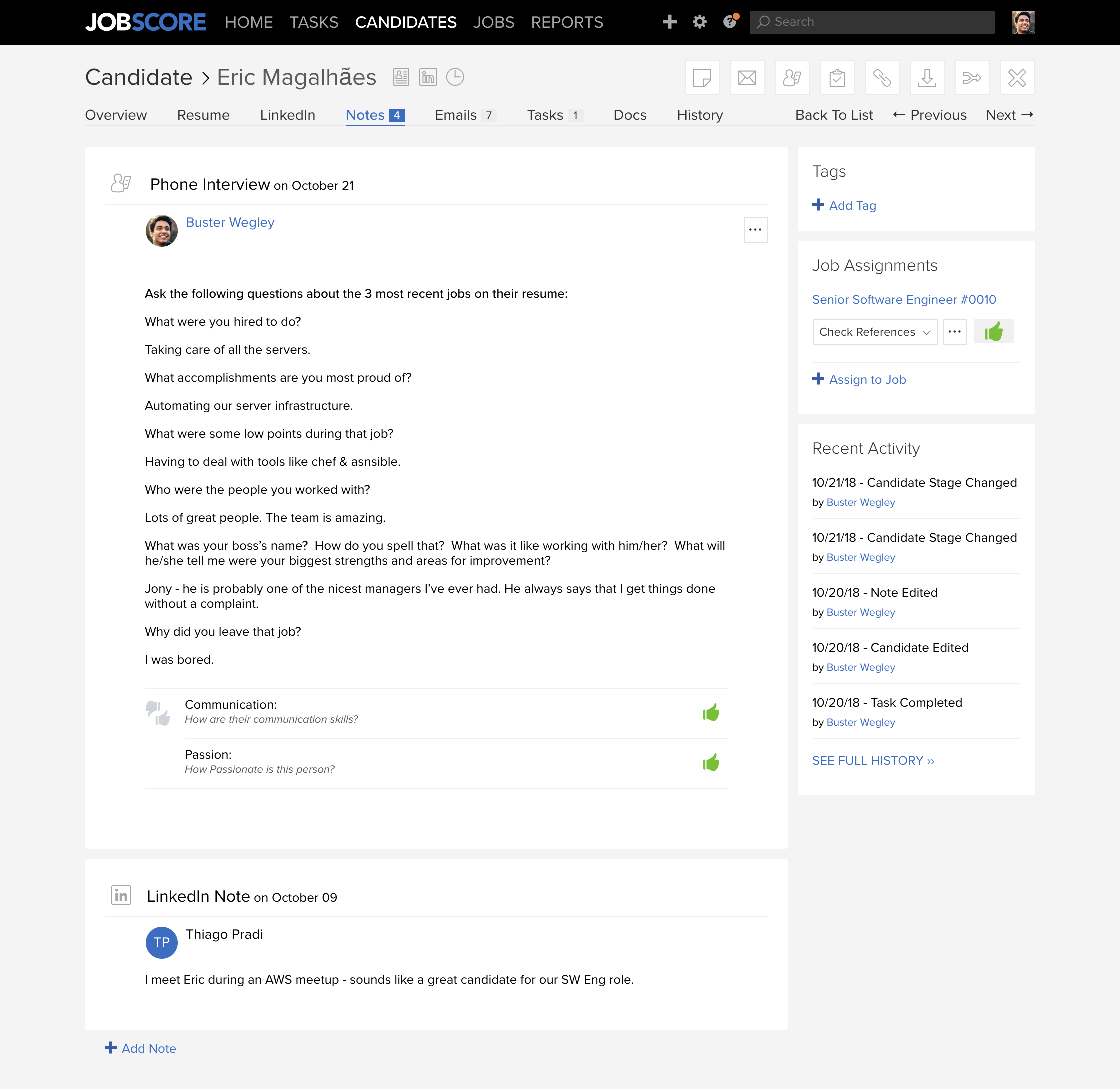Click the candidate history clock icon

455,77
